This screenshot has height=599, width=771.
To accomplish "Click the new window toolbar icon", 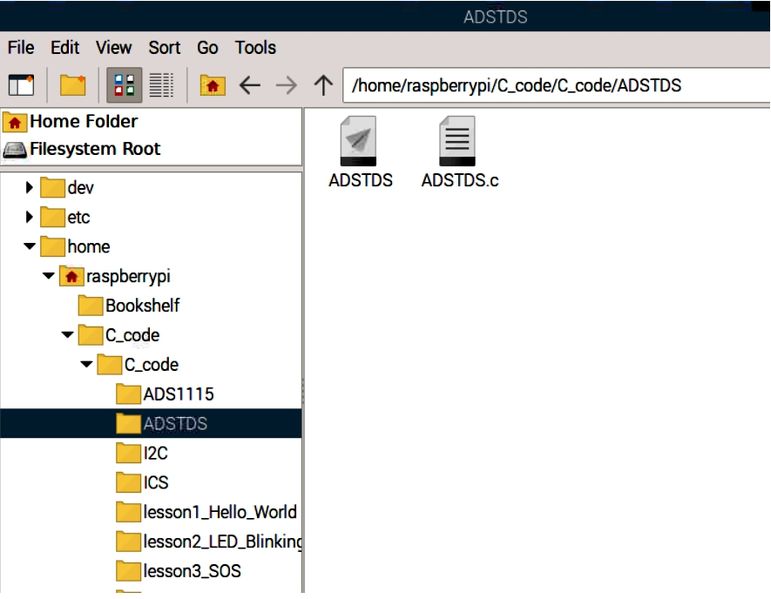I will coord(21,86).
